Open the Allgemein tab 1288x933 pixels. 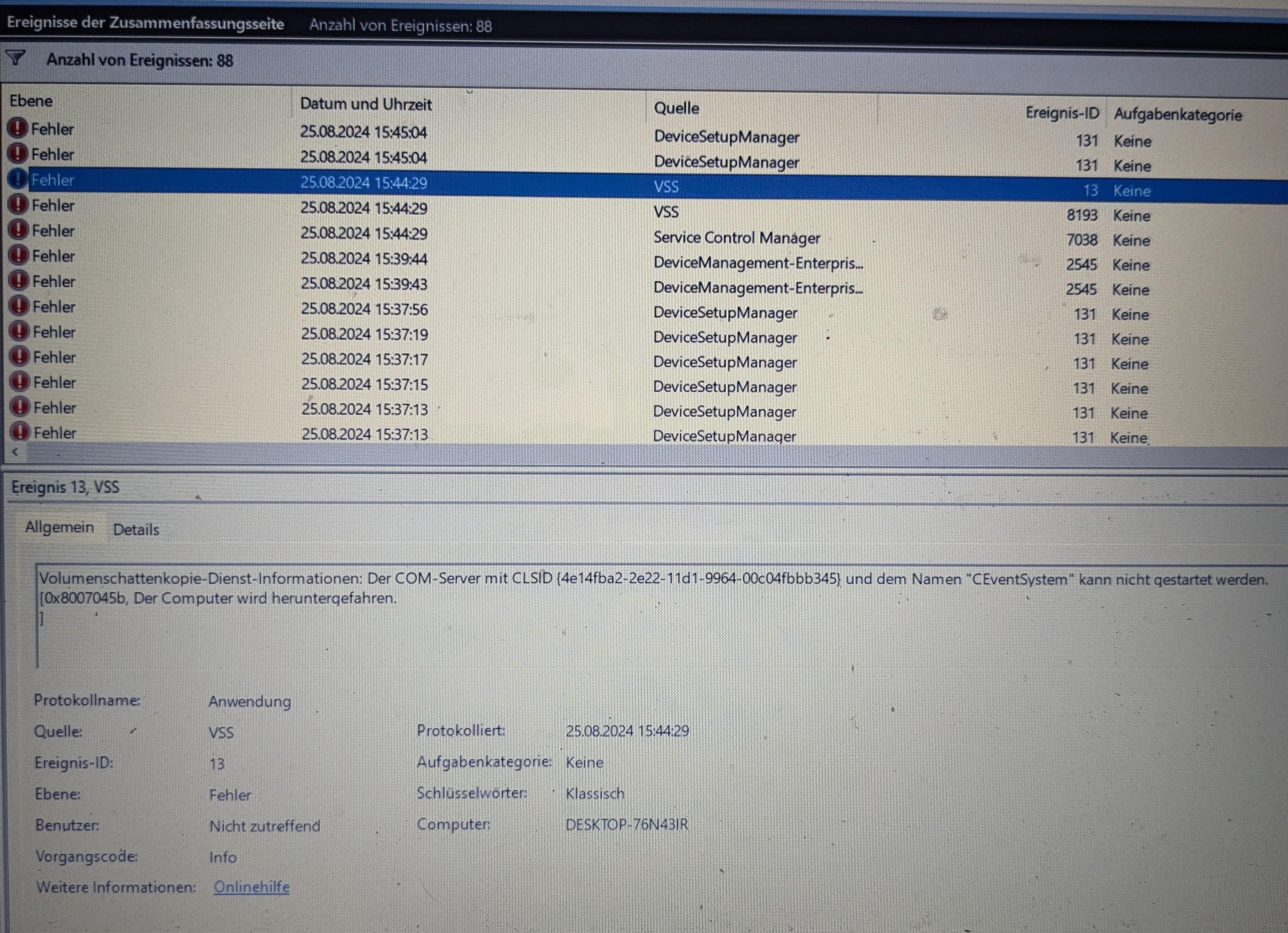60,527
